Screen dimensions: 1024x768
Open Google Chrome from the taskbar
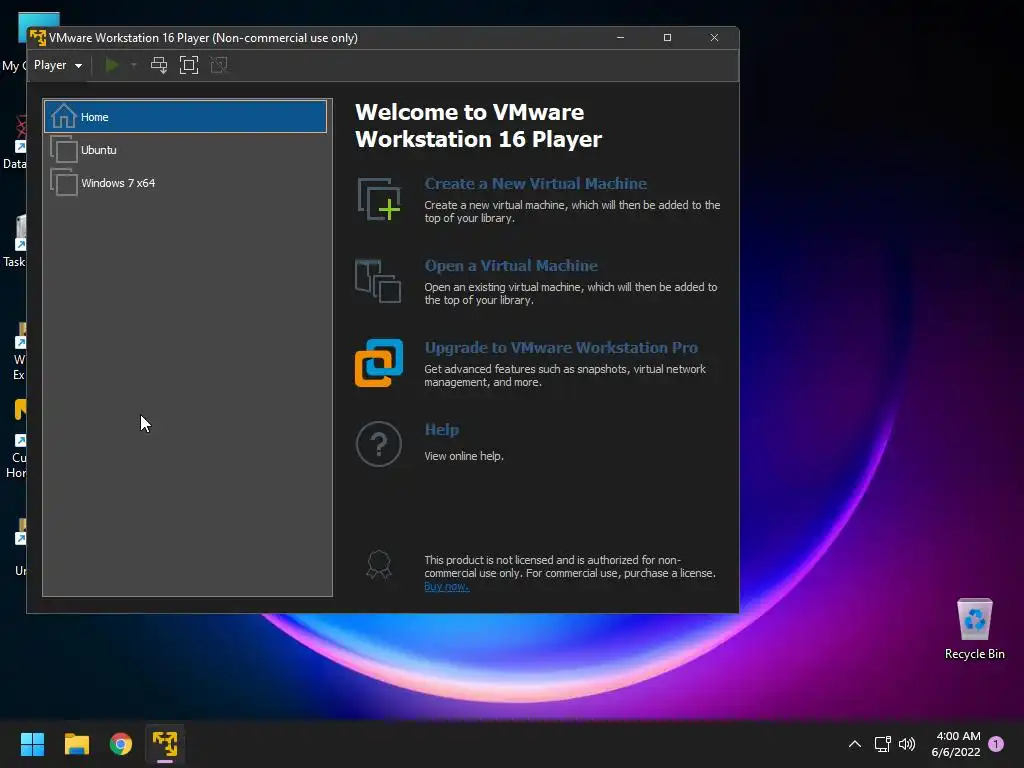click(121, 744)
